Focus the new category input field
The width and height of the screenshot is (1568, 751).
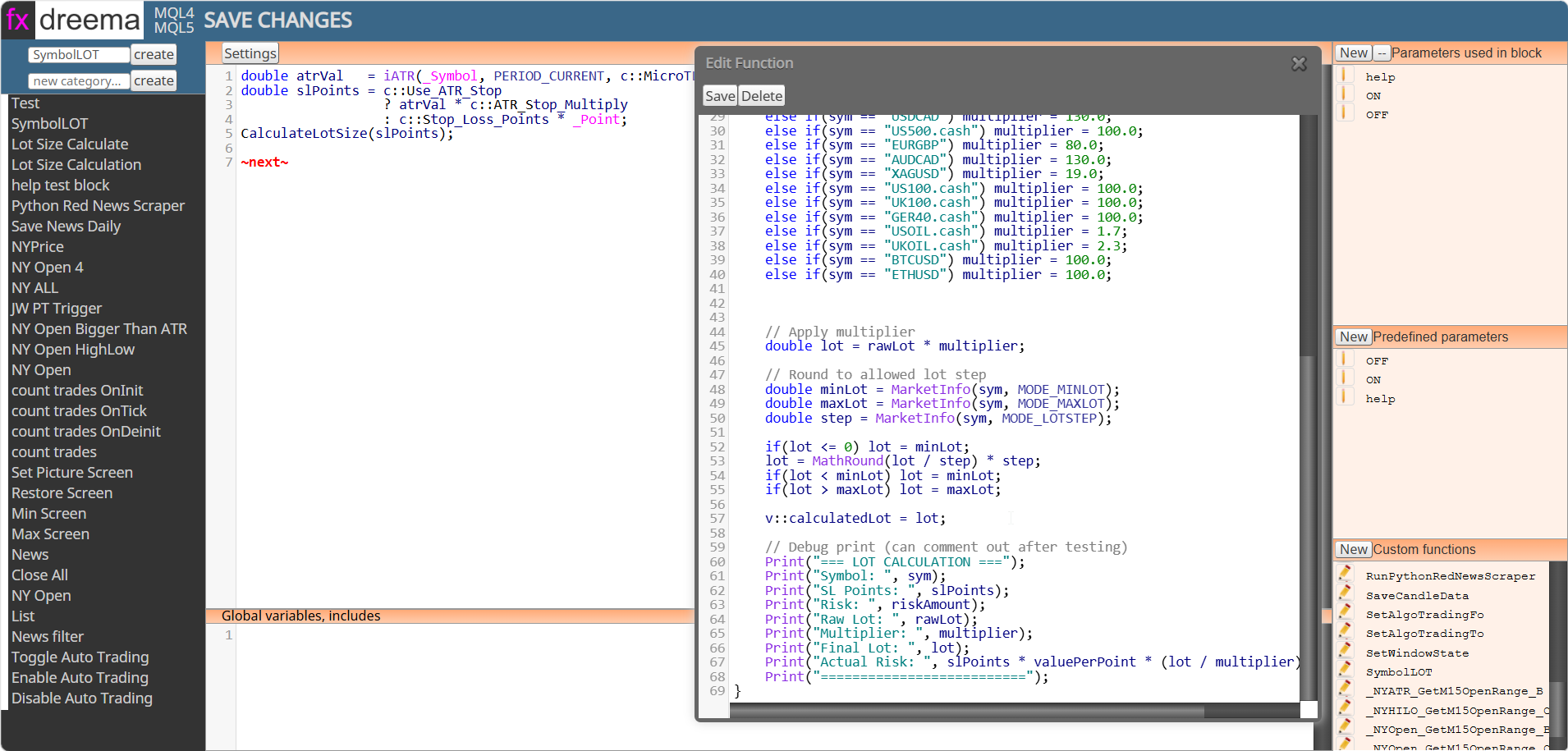pyautogui.click(x=79, y=81)
